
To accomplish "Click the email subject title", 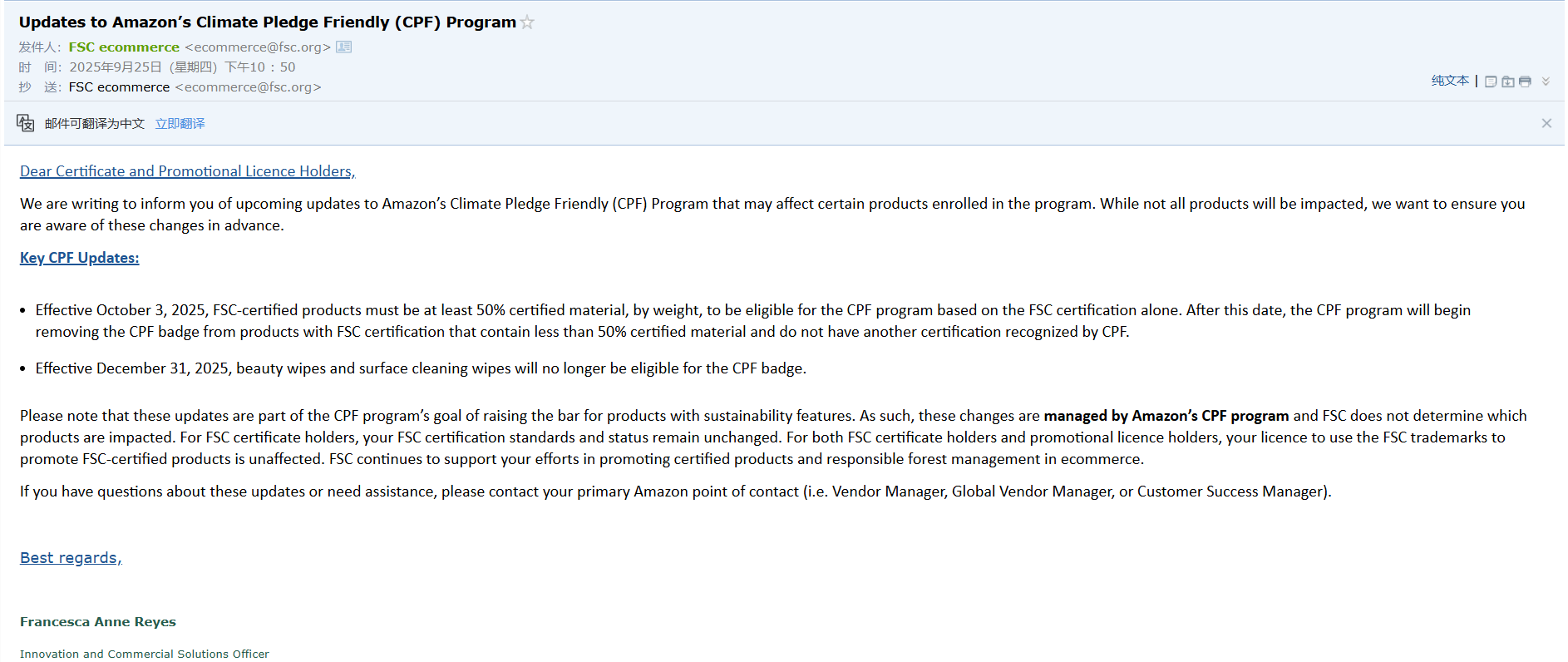I will pos(267,22).
